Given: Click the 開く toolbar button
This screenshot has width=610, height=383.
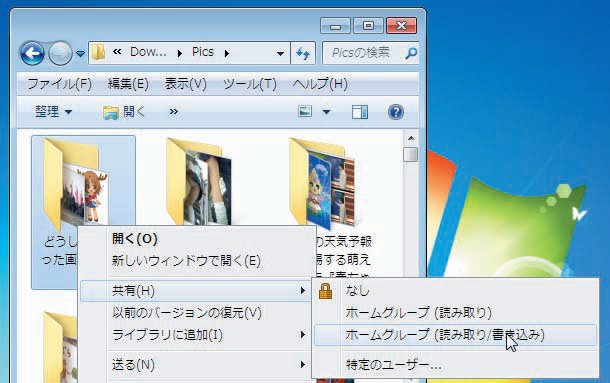Looking at the screenshot, I should (x=124, y=112).
